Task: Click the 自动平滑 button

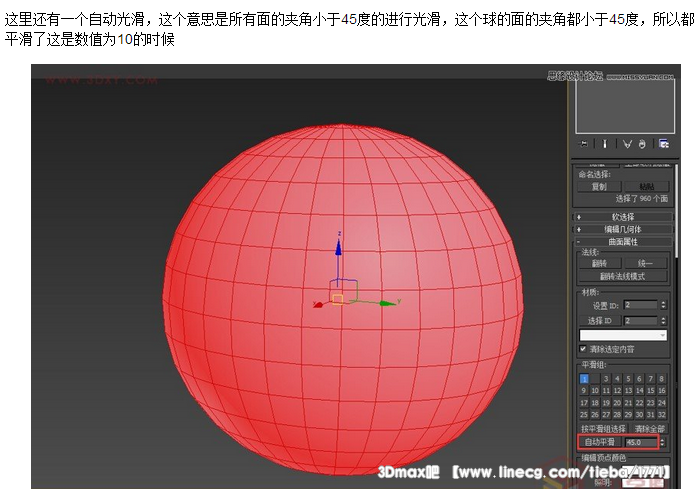Action: click(x=600, y=442)
